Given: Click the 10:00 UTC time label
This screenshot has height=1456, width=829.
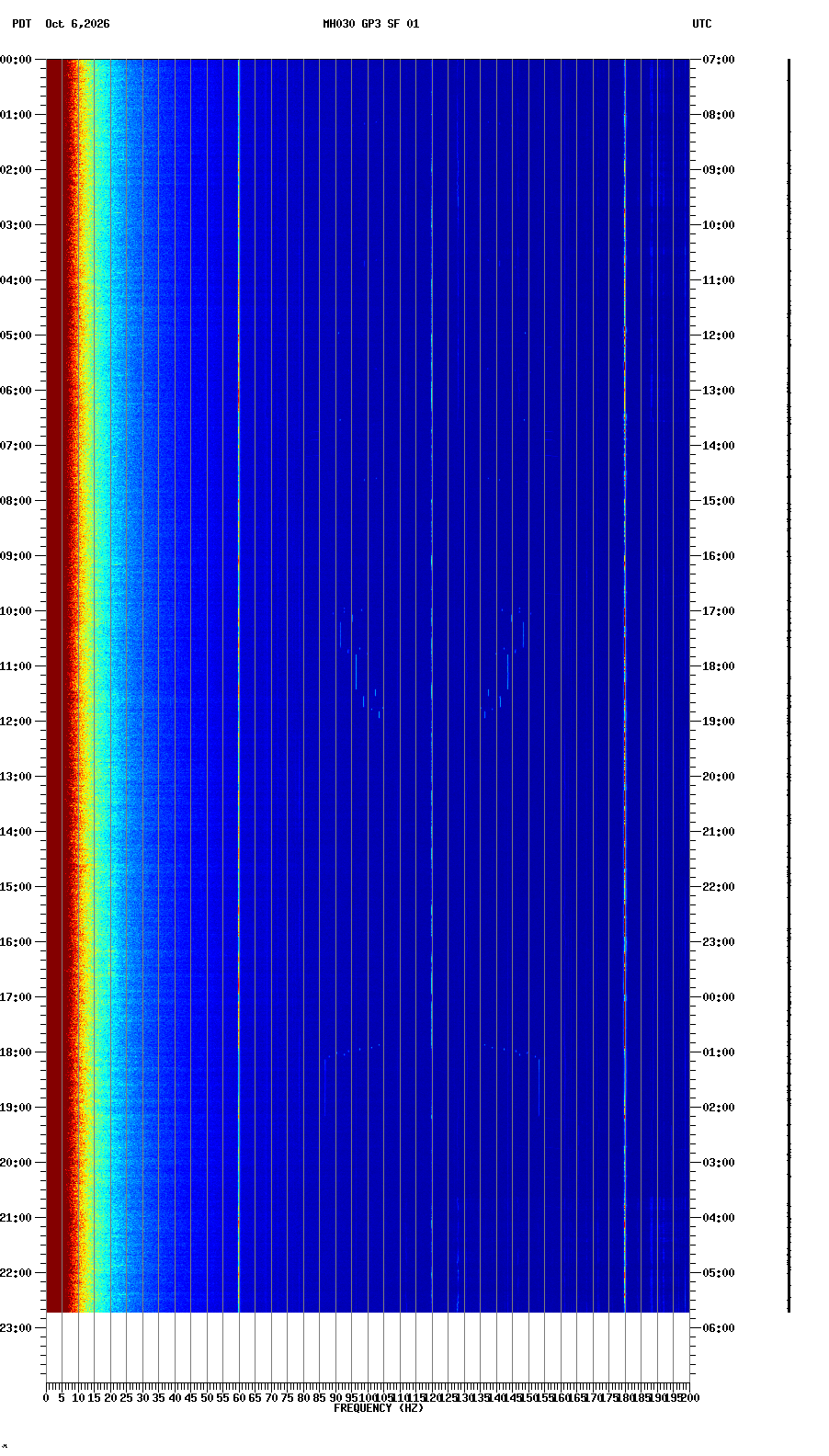Looking at the screenshot, I should point(719,225).
